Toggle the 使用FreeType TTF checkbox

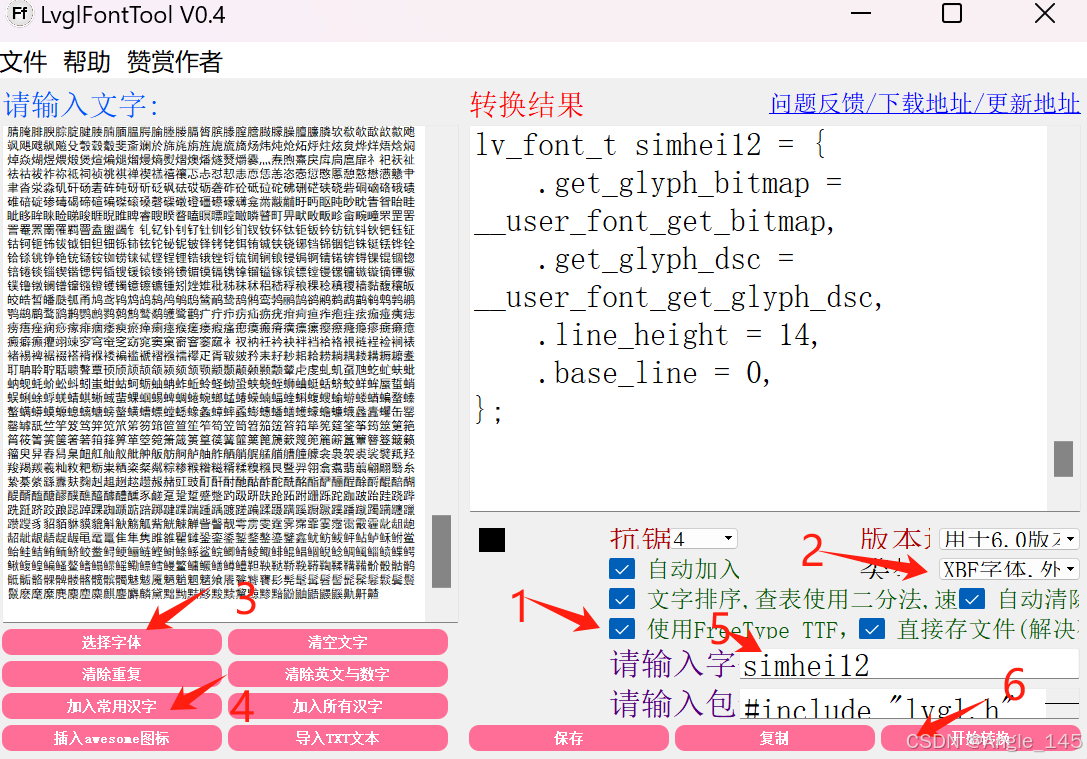point(622,629)
